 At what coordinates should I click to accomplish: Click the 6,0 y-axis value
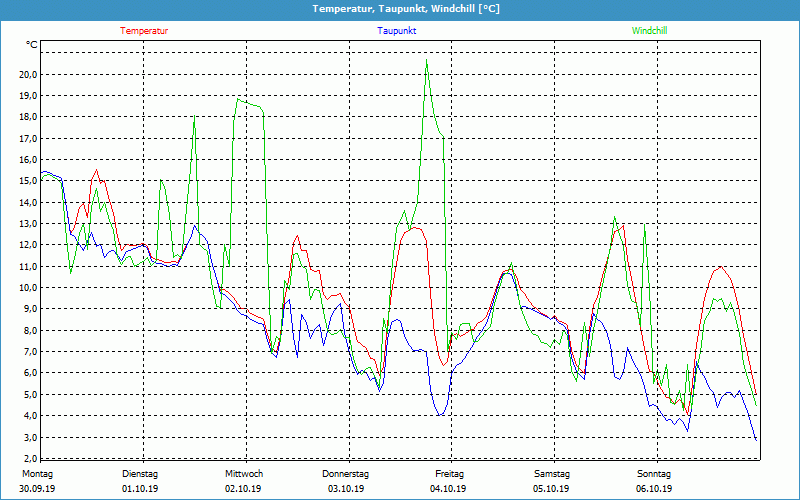30,373
